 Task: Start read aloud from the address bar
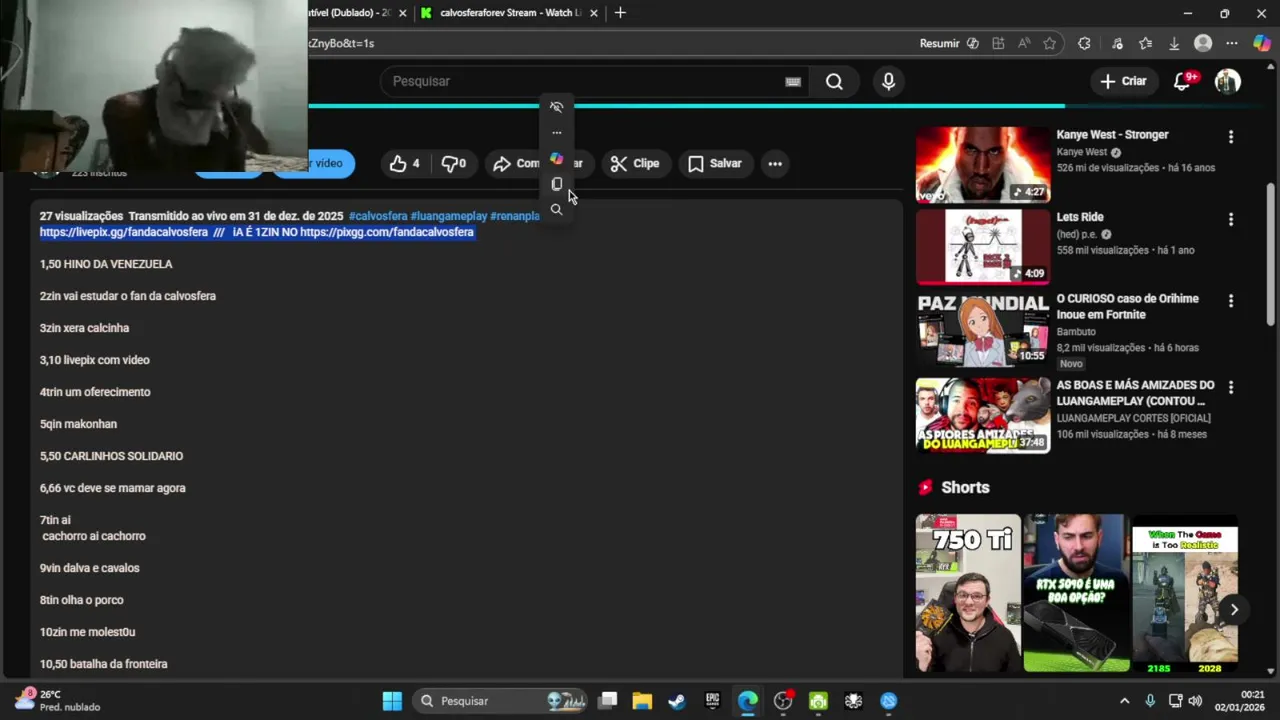click(x=1024, y=43)
